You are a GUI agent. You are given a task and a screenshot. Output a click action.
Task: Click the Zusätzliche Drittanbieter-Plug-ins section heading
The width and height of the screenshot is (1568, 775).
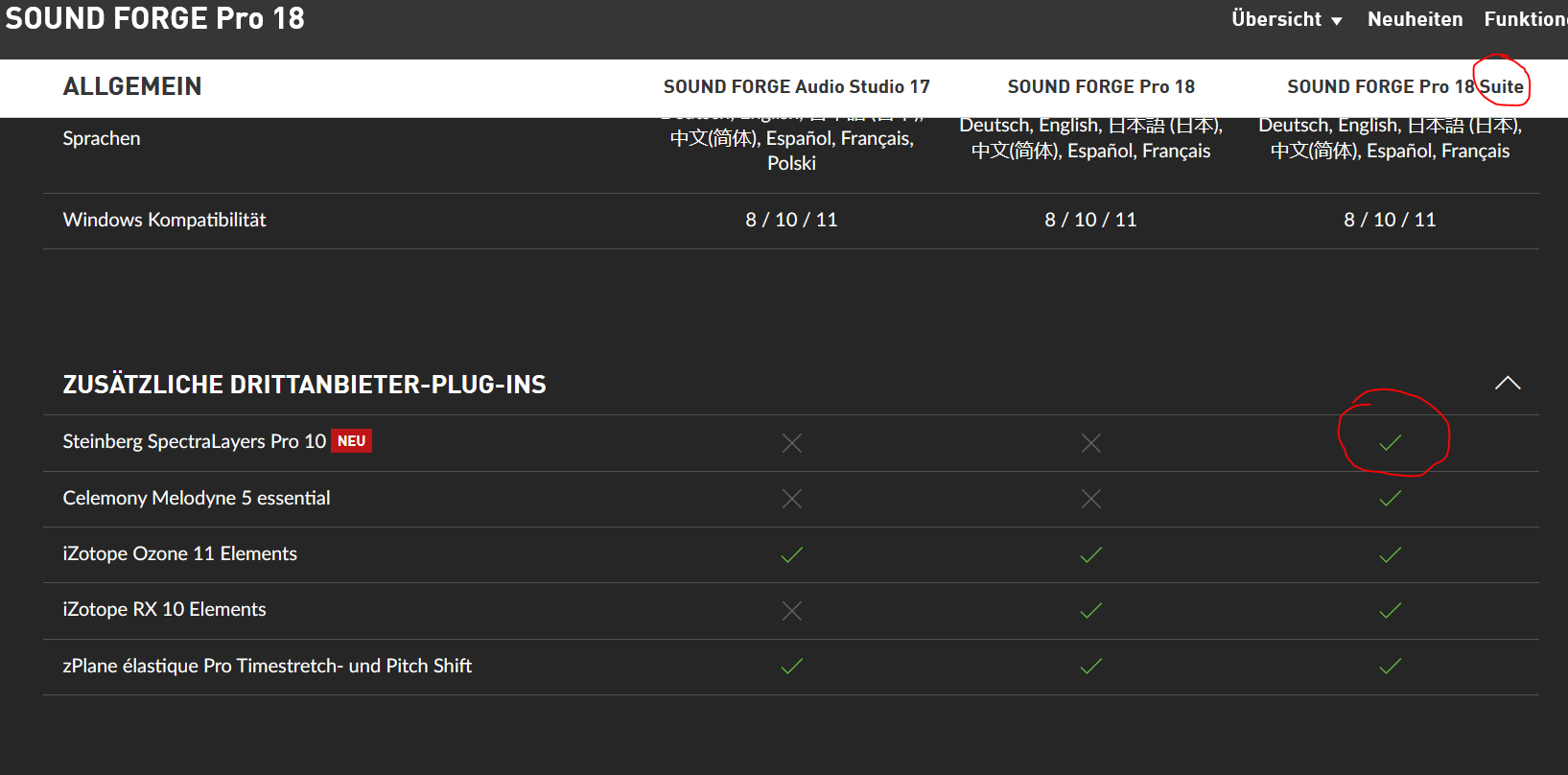[304, 385]
